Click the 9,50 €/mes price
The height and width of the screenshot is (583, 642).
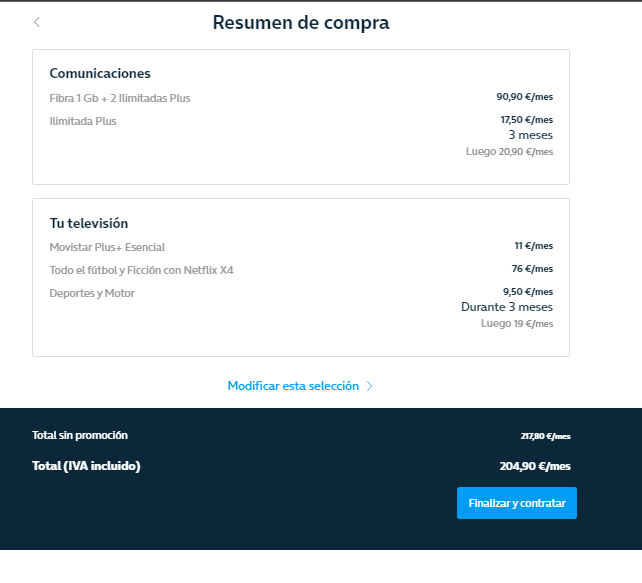coord(528,292)
